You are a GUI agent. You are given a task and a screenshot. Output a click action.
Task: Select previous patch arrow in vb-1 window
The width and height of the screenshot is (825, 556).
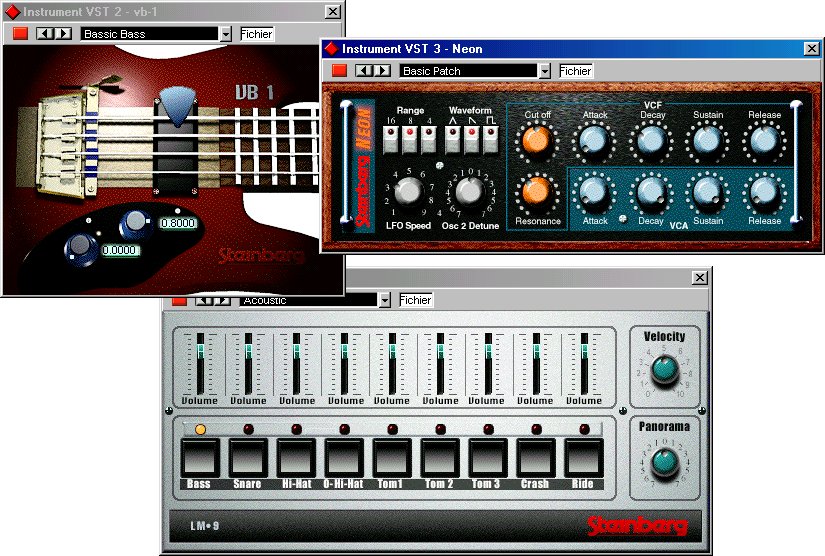click(x=45, y=34)
